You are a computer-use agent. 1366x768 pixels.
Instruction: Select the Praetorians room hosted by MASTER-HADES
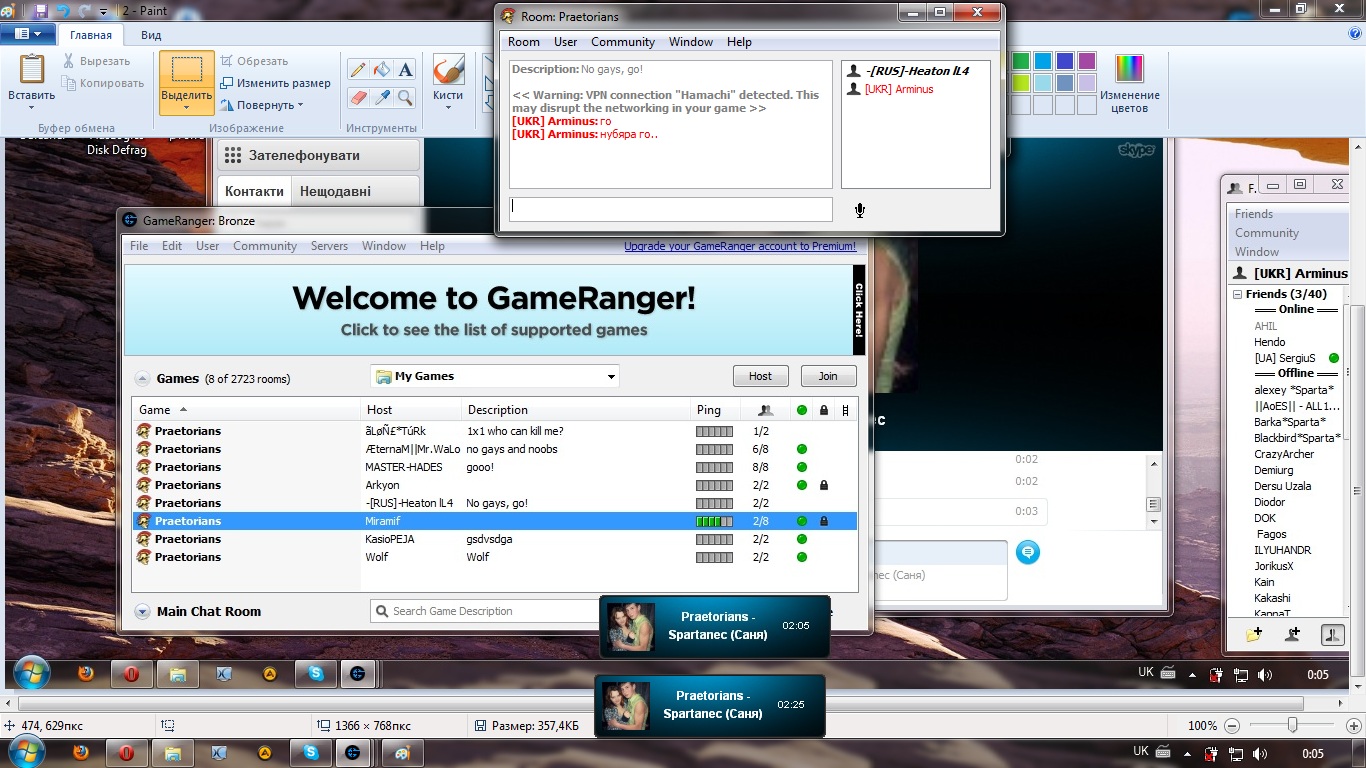(x=495, y=467)
